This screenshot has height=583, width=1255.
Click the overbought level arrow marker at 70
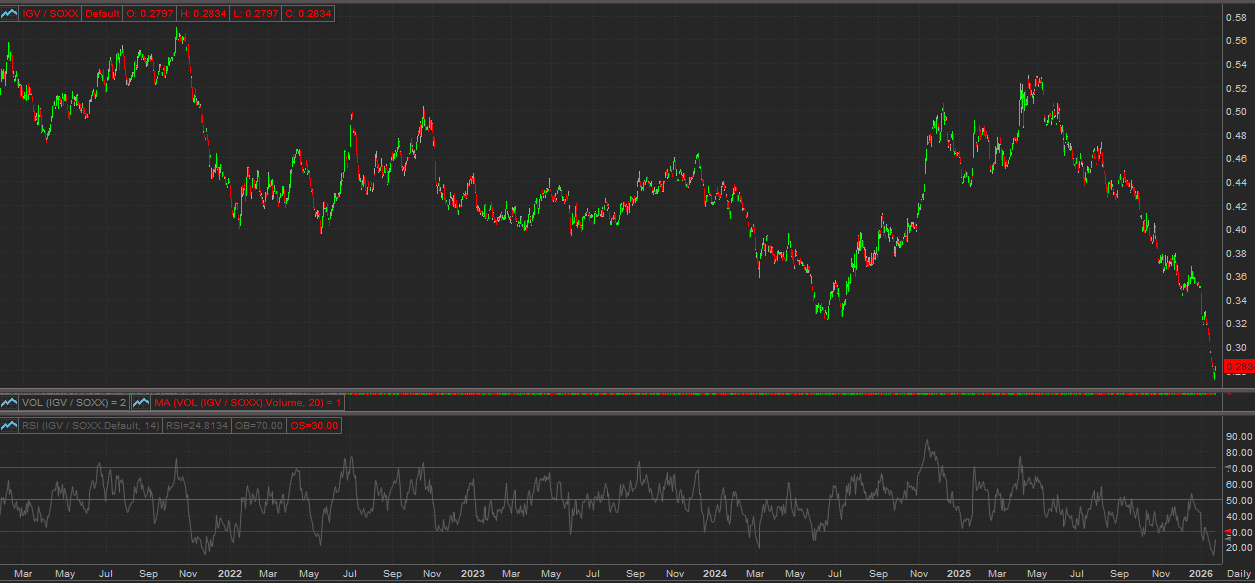pos(1228,467)
